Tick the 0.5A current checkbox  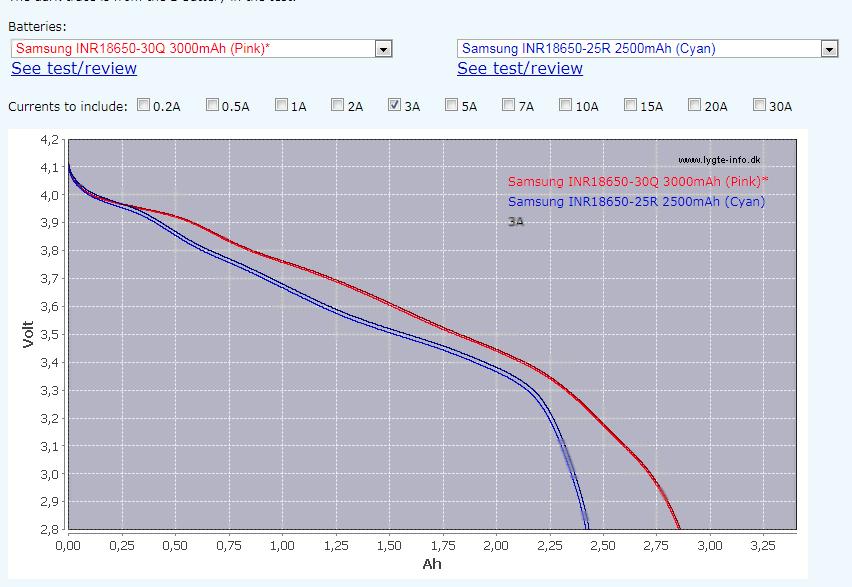point(212,105)
